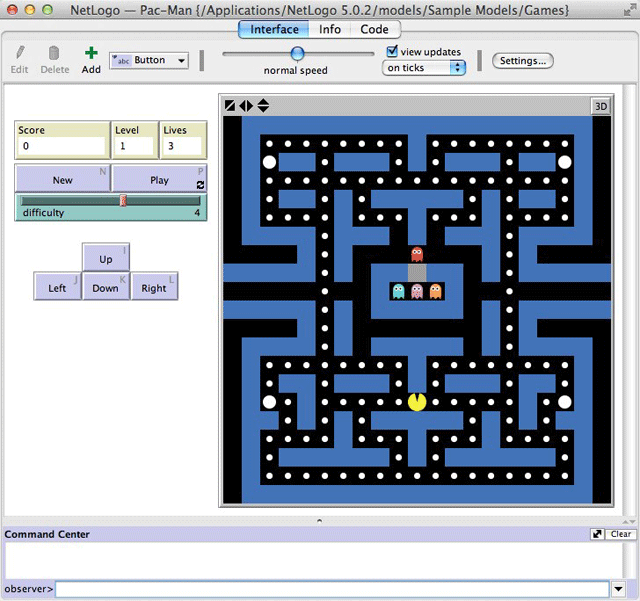Click the orange ghost in the pen
The image size is (640, 601).
pos(436,291)
